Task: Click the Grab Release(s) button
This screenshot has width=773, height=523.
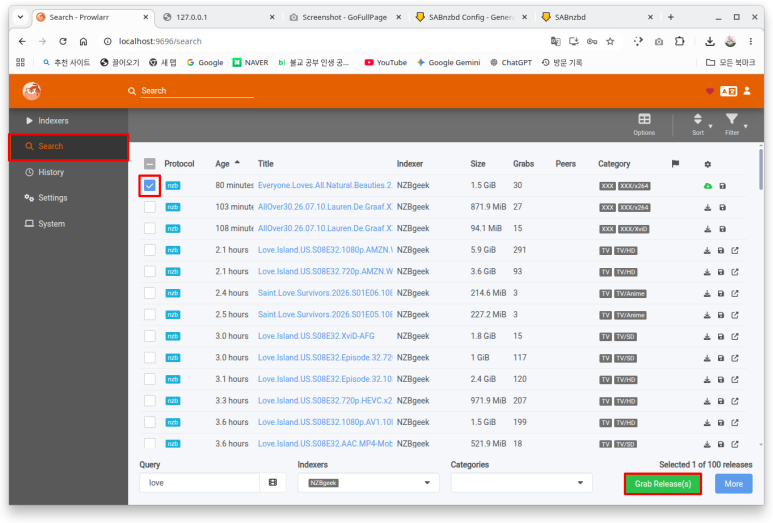Action: coord(663,484)
